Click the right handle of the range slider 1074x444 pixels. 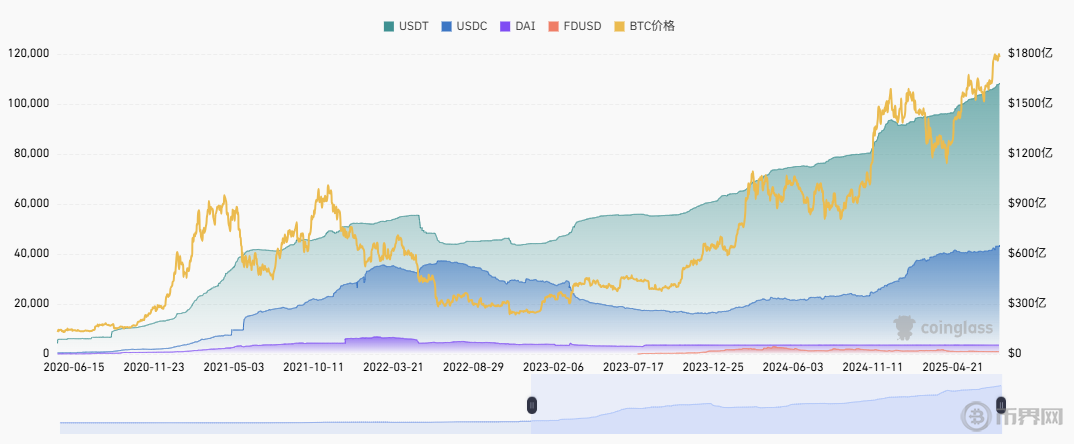1001,404
